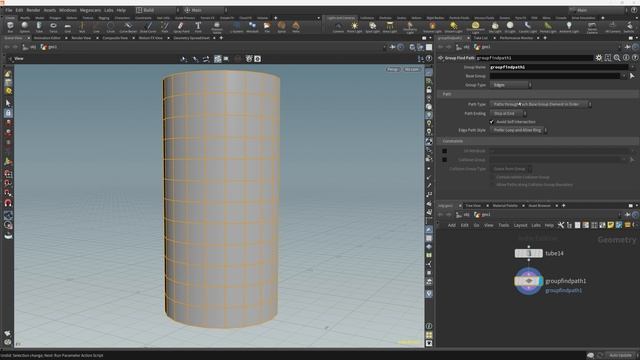Add an Area Light from the shelf
The height and width of the screenshot is (360, 640).
point(389,27)
